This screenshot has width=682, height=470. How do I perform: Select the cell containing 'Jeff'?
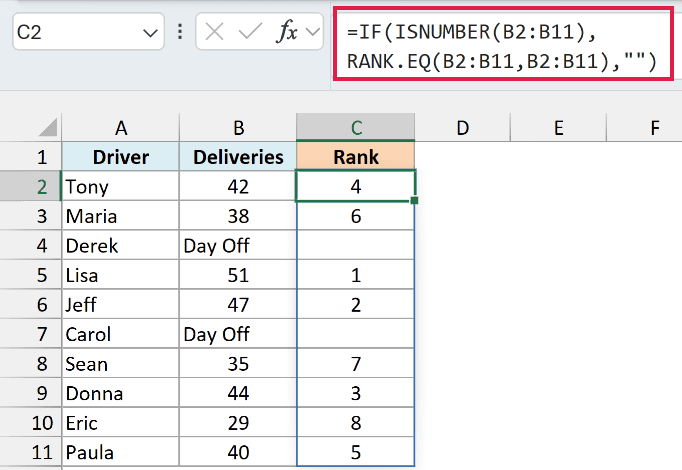120,304
